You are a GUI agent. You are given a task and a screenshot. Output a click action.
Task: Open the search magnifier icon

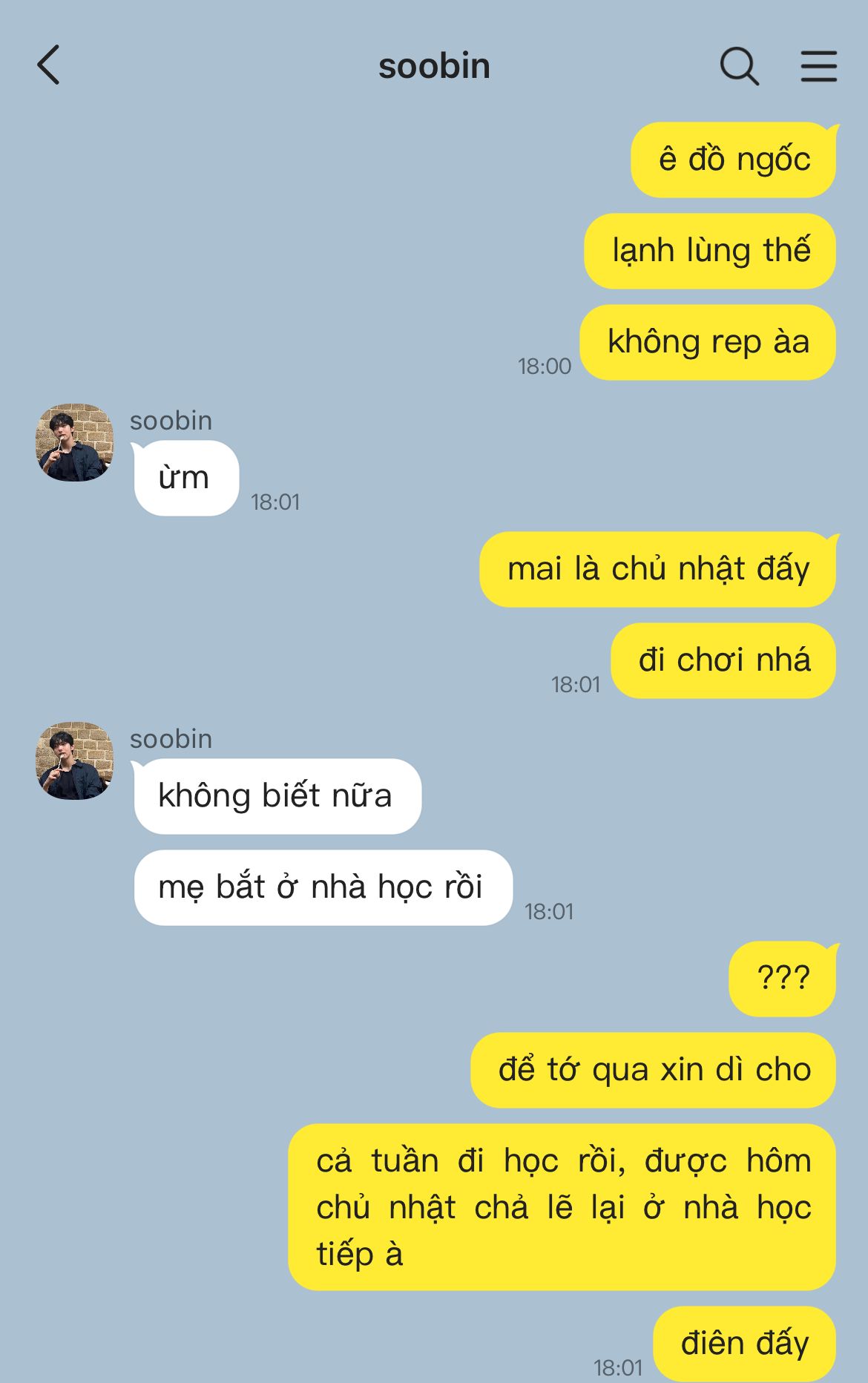[x=740, y=66]
